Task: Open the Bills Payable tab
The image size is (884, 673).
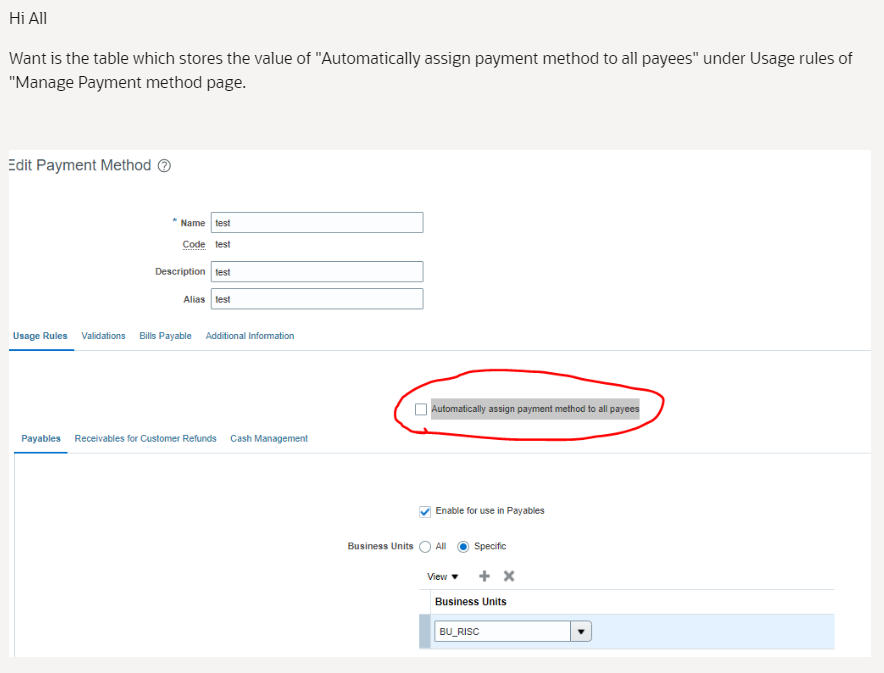Action: (165, 336)
